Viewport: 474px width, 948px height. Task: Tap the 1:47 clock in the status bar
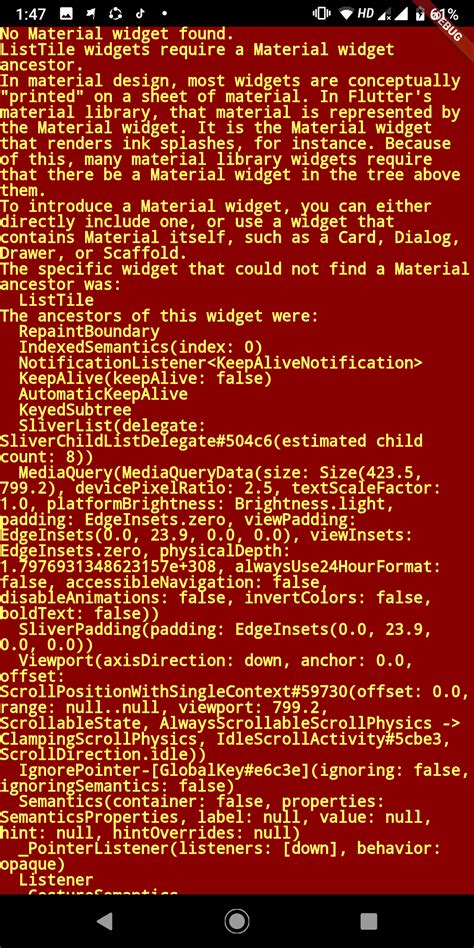[x=30, y=13]
